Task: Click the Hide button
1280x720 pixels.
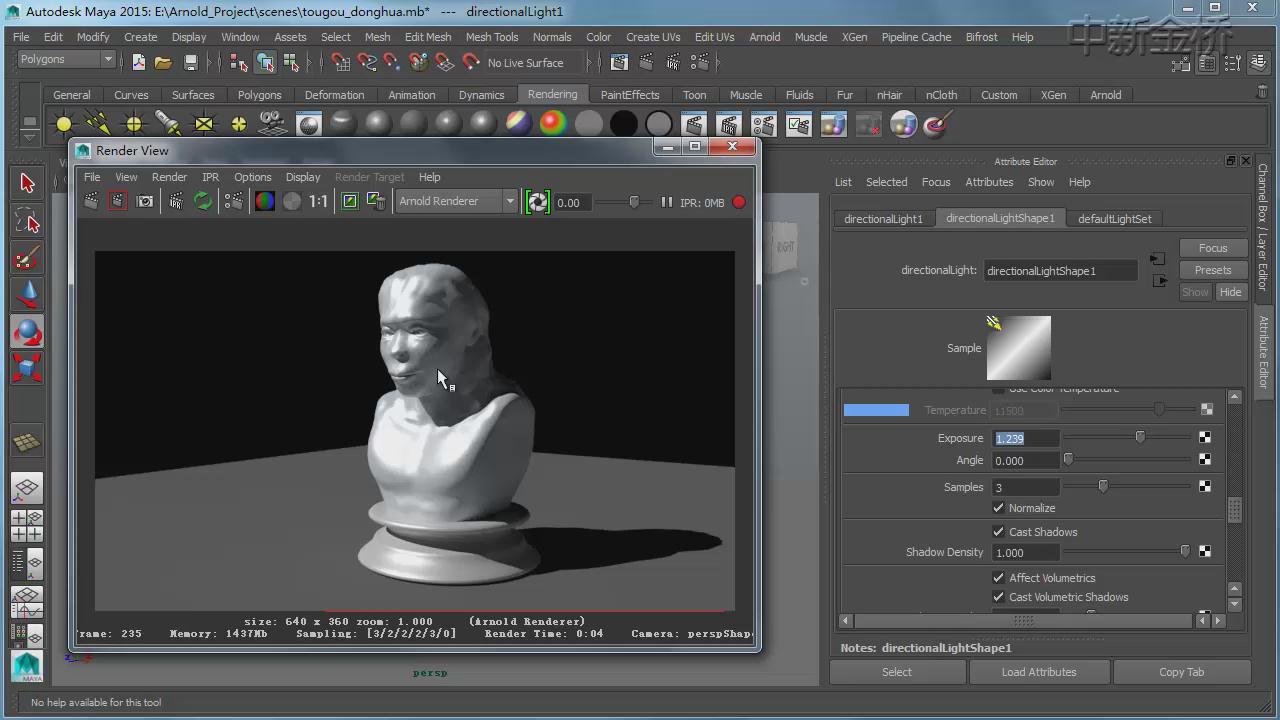Action: (x=1230, y=292)
